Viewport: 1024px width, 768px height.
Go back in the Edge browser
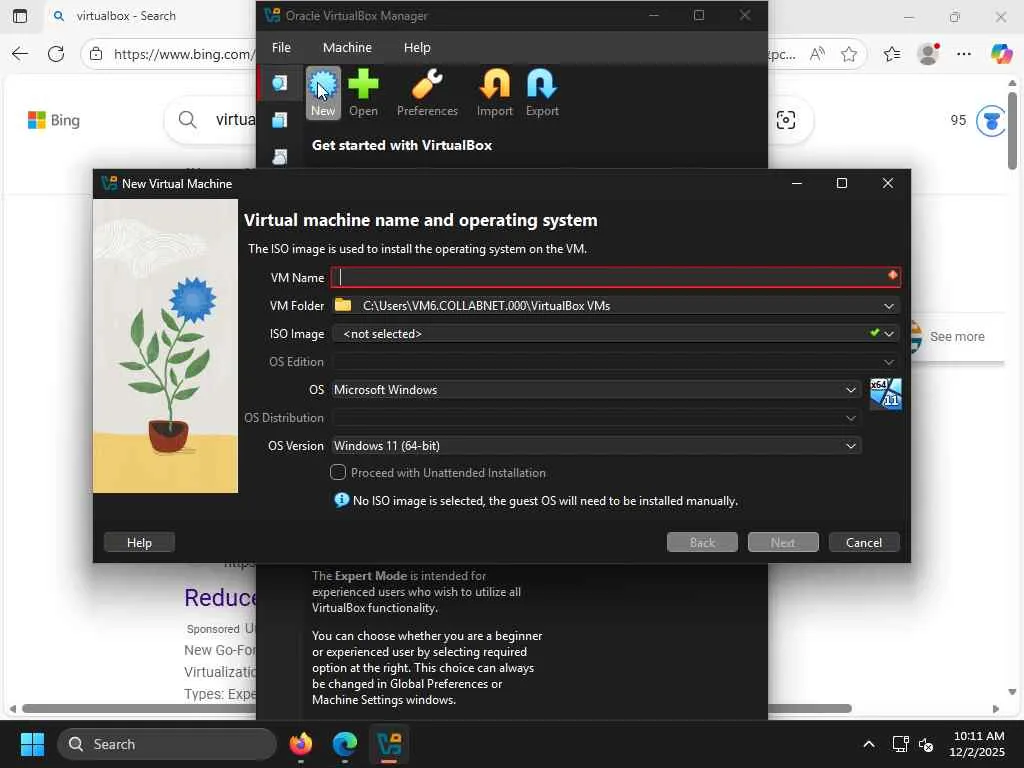(20, 54)
